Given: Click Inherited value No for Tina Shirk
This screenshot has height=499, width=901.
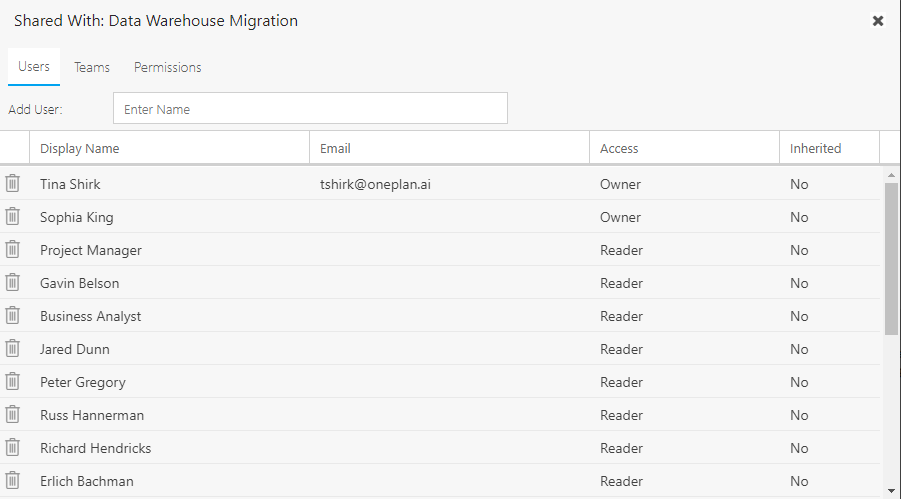Looking at the screenshot, I should tap(829, 184).
